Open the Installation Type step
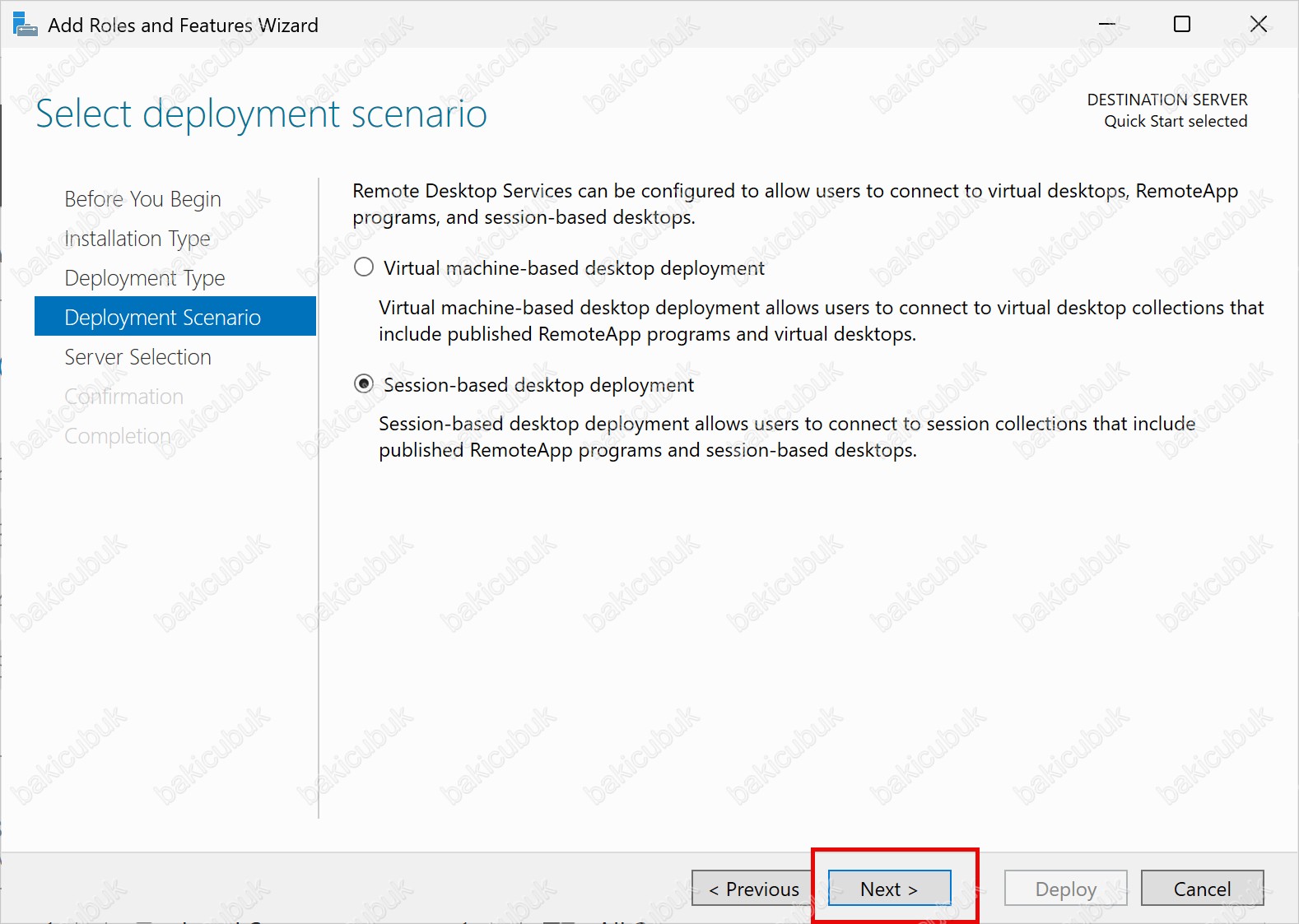Image resolution: width=1299 pixels, height=924 pixels. [x=137, y=239]
